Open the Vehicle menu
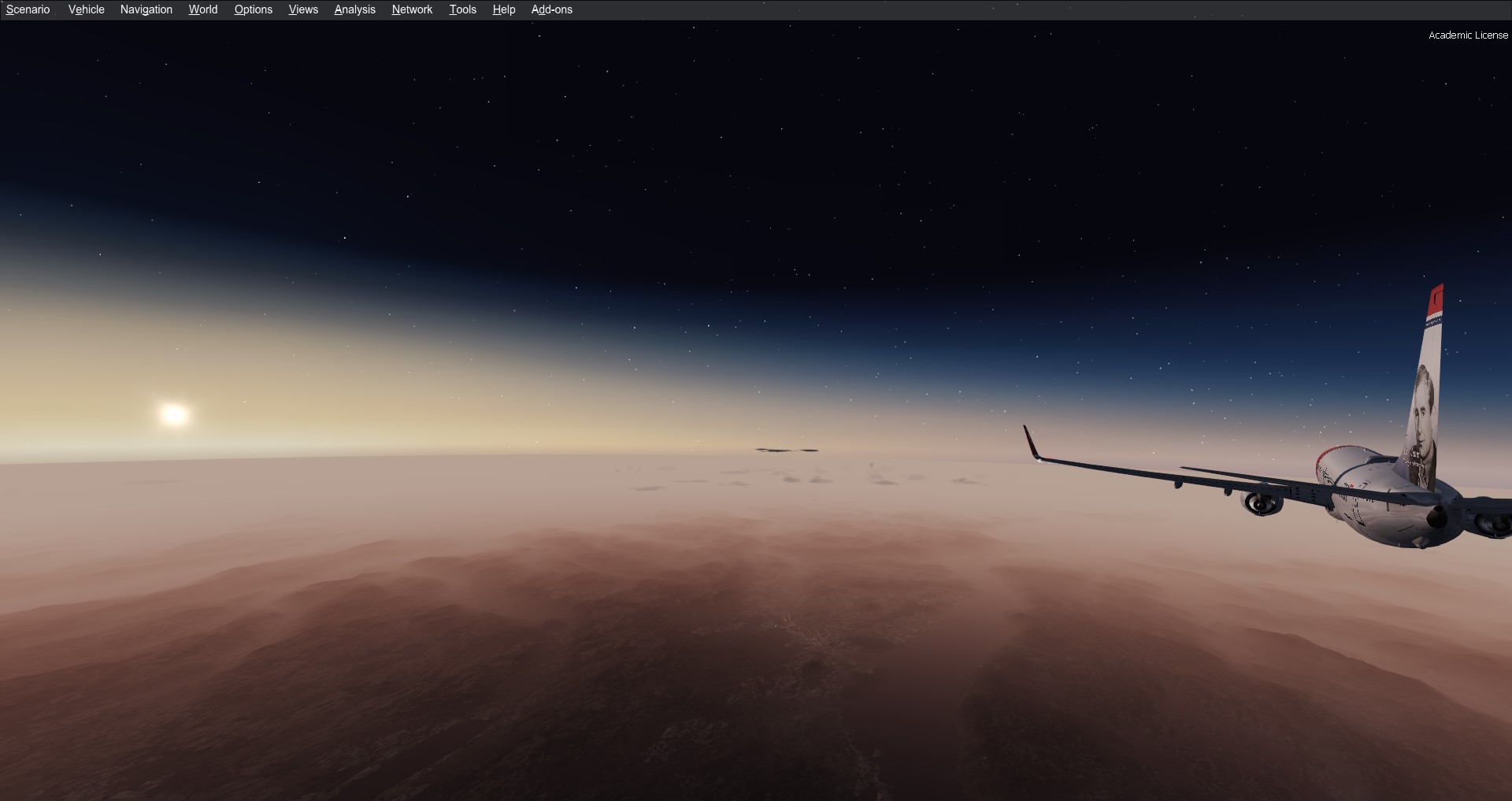Image resolution: width=1512 pixels, height=801 pixels. point(86,9)
